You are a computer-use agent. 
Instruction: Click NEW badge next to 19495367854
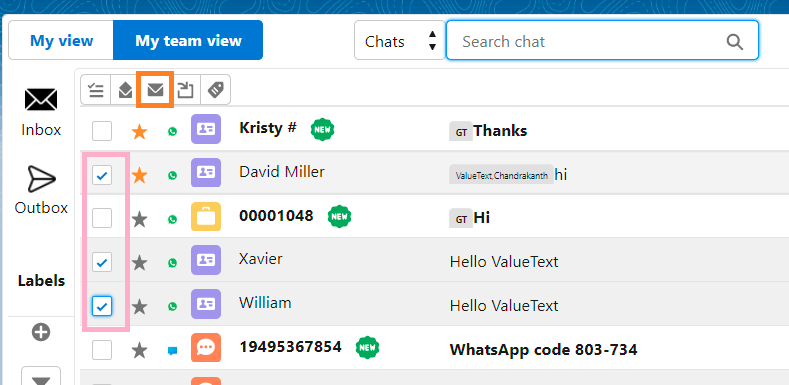click(368, 348)
